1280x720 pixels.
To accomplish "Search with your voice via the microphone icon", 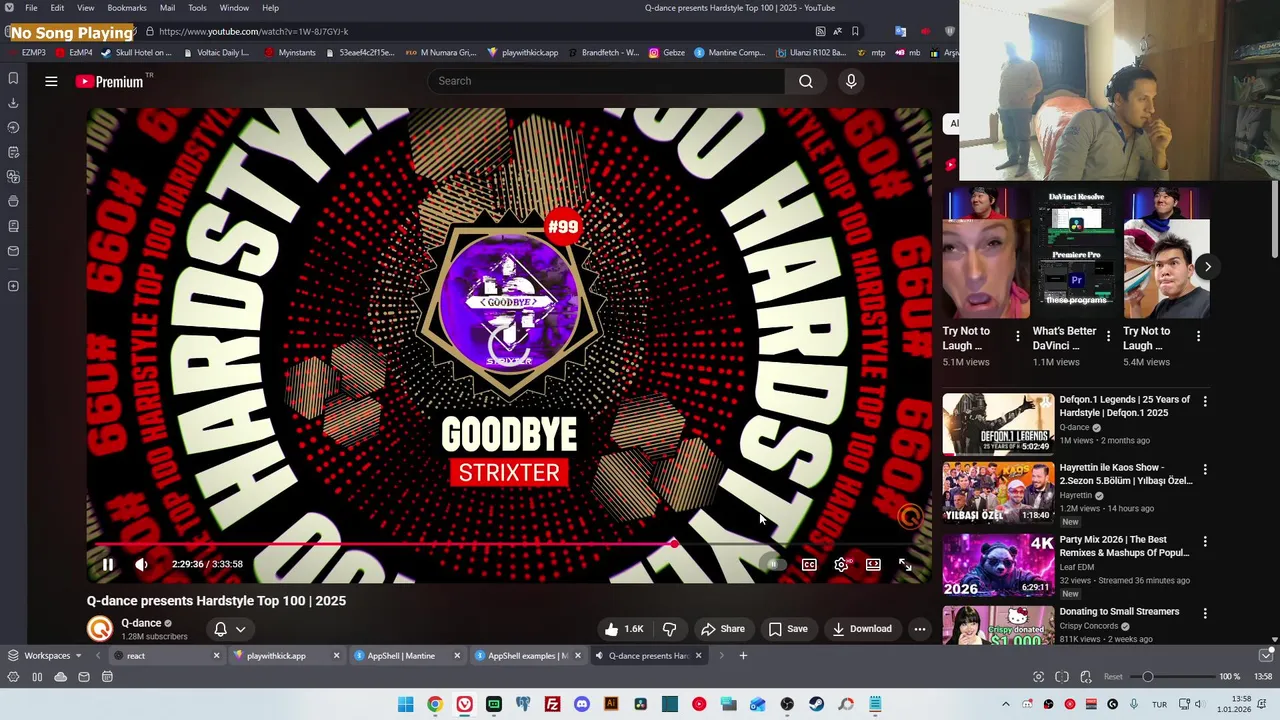I will (x=851, y=81).
